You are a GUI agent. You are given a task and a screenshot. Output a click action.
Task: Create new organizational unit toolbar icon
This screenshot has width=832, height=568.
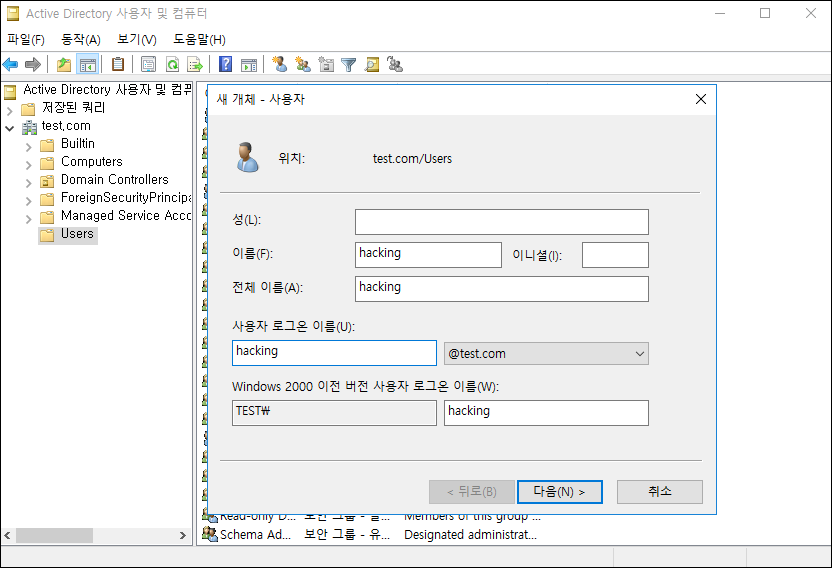[326, 64]
